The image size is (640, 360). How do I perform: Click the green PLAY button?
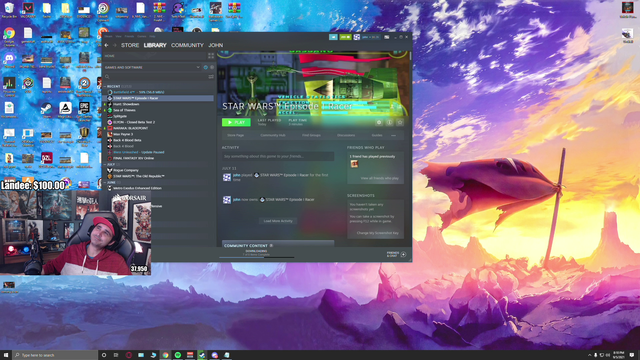point(236,122)
